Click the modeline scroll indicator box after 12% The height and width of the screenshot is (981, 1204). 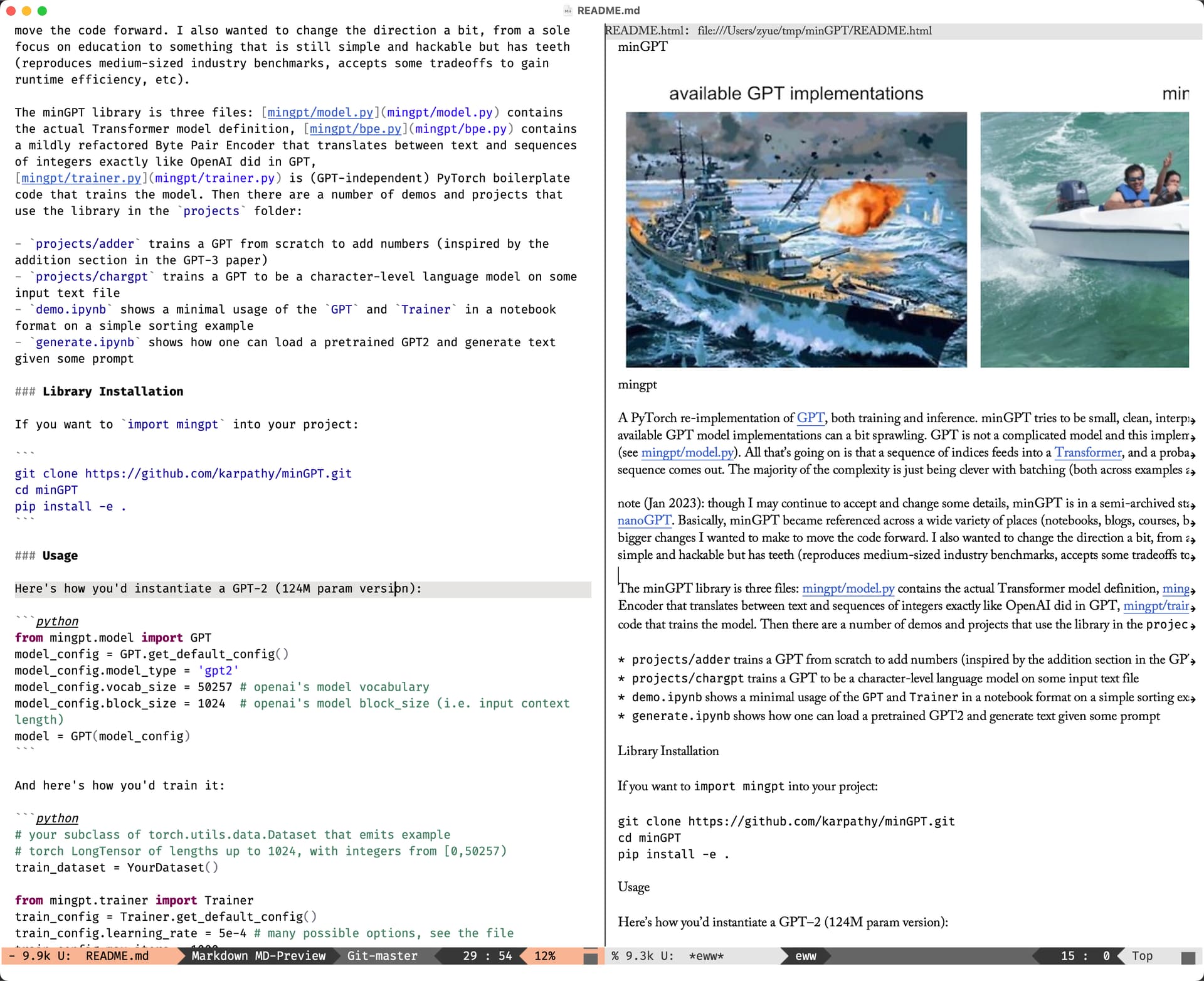coord(590,958)
